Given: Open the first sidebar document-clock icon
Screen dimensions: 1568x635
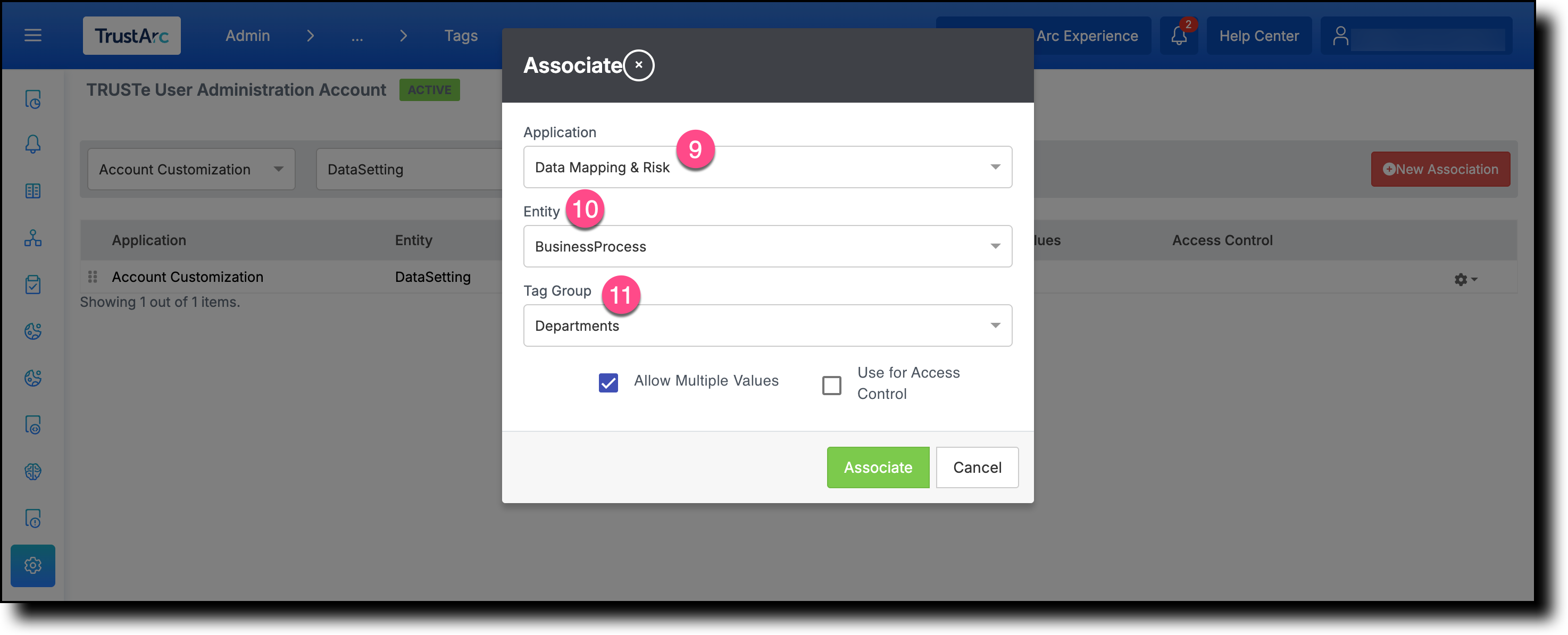Looking at the screenshot, I should [33, 98].
